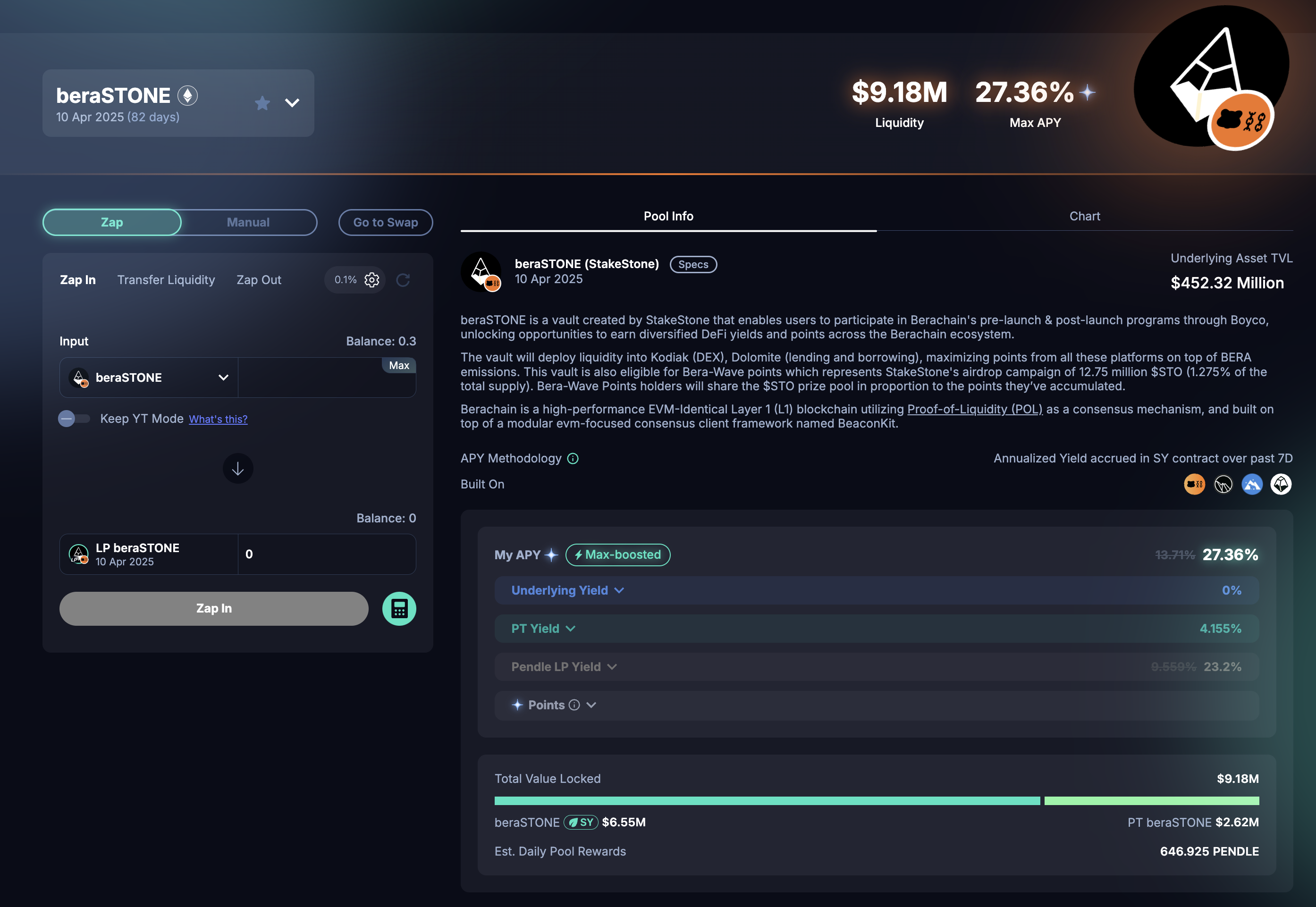
Task: Toggle Keep YT Mode switch
Action: tap(74, 419)
